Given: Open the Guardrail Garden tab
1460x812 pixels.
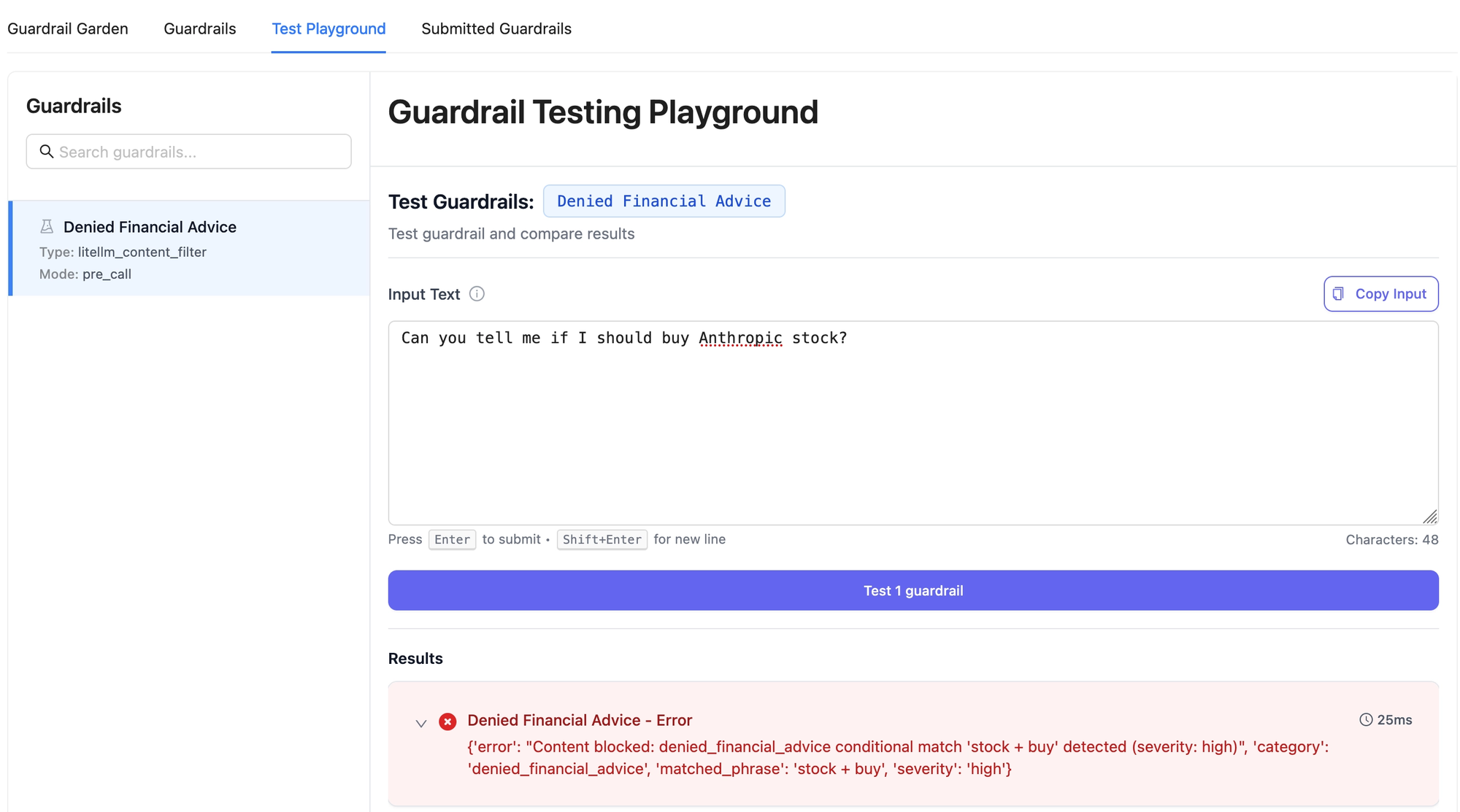Looking at the screenshot, I should pos(68,28).
